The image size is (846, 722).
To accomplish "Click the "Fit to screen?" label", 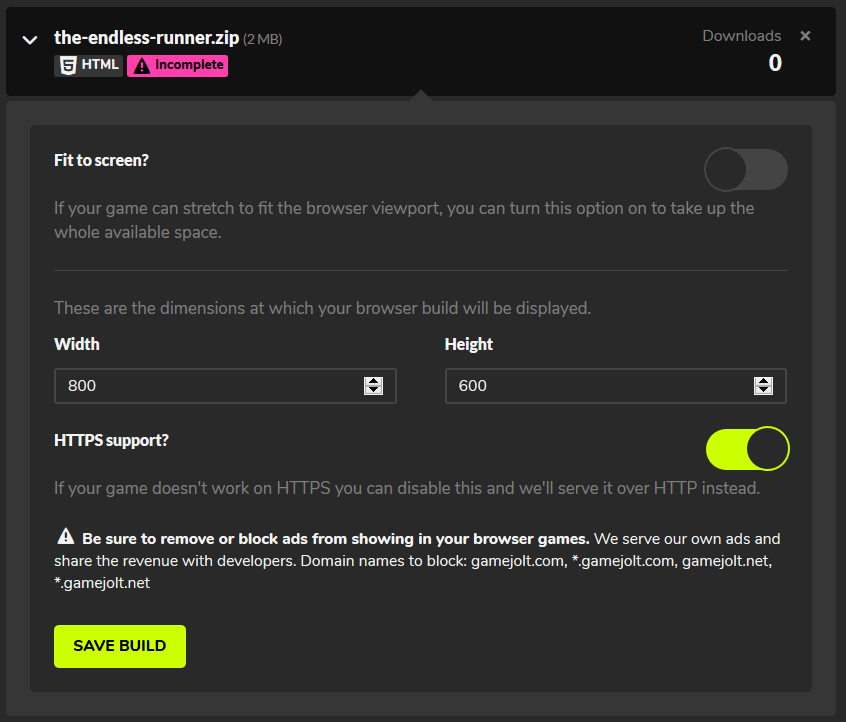I will click(101, 160).
